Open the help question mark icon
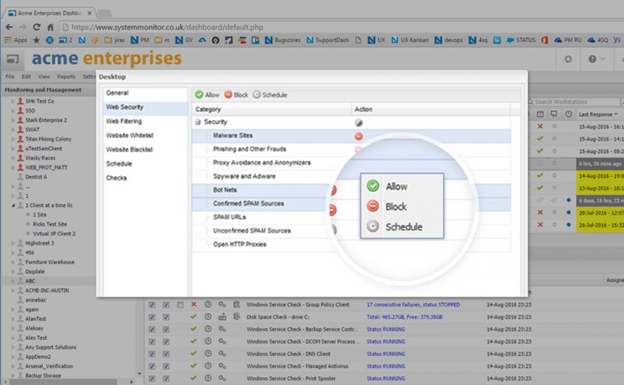 [x=592, y=59]
